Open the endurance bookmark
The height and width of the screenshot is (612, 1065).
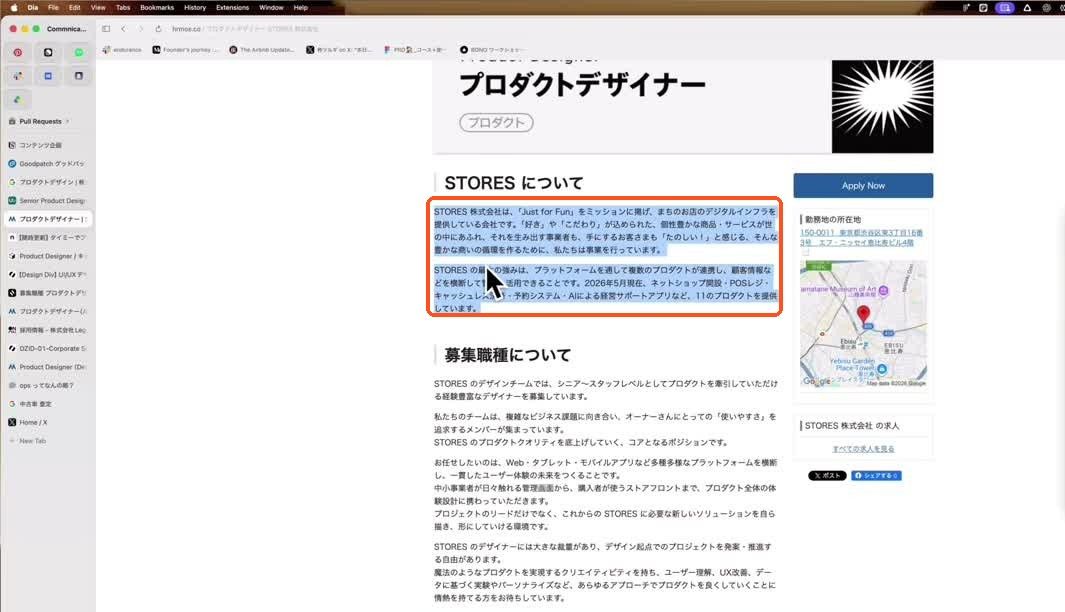(122, 50)
